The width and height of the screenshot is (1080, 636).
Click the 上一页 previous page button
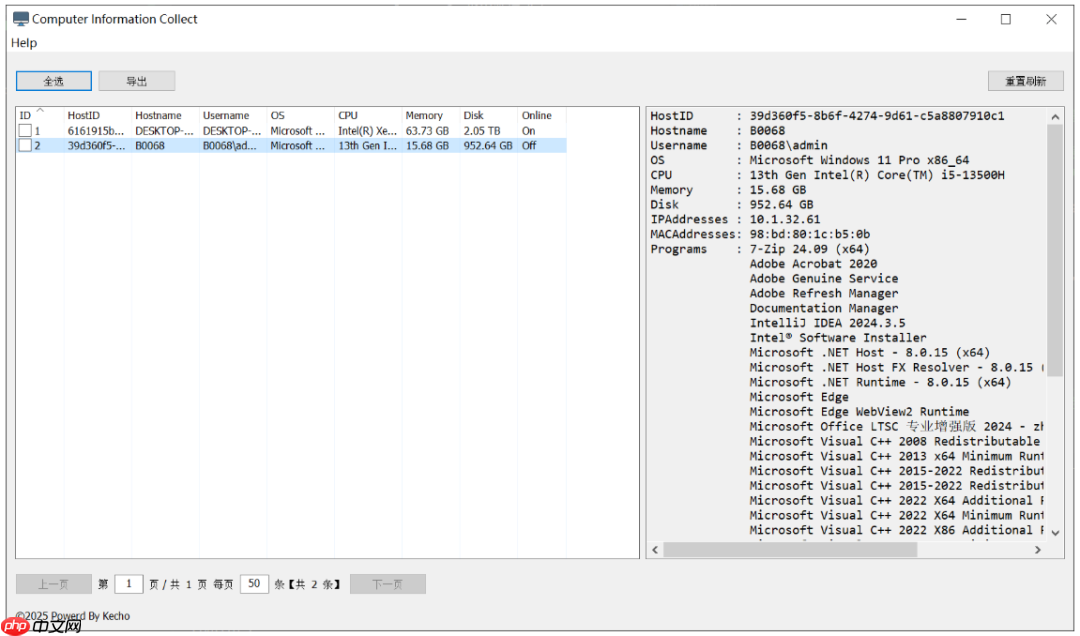pos(53,583)
